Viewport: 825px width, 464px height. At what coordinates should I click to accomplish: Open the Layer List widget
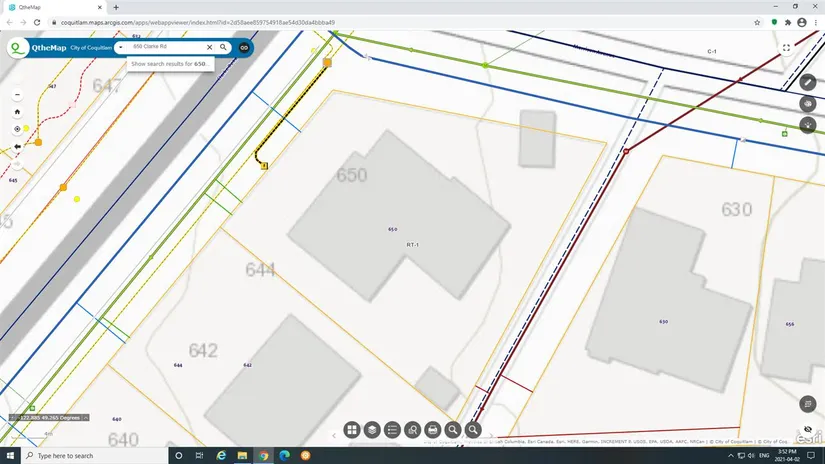click(372, 430)
